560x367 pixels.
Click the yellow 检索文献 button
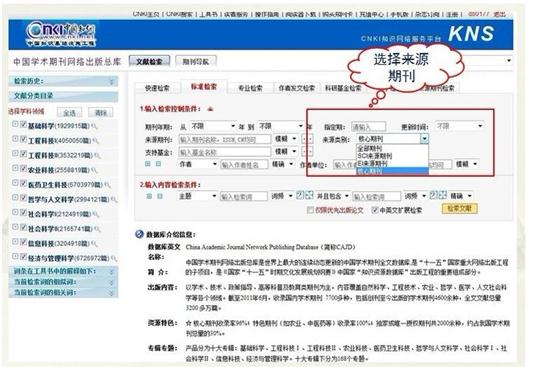(460, 208)
